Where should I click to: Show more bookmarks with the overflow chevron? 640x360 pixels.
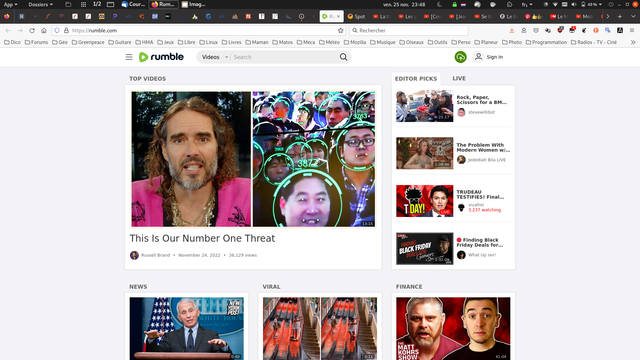click(633, 42)
